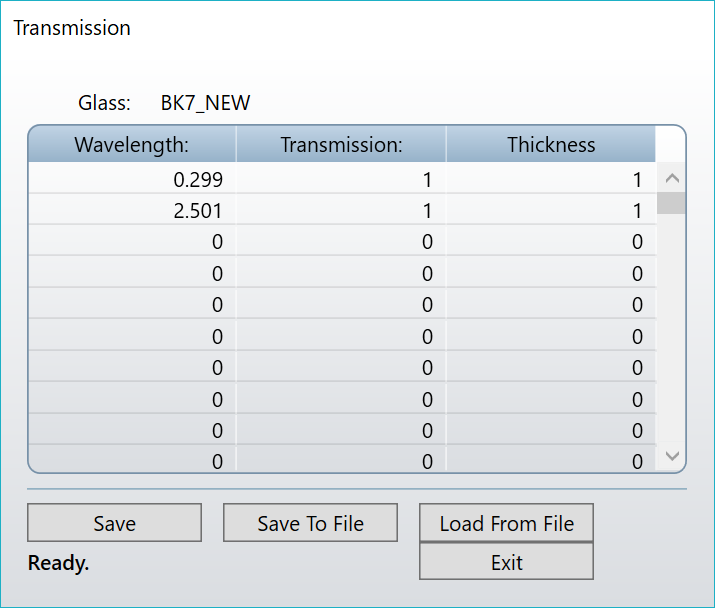Select transmission cell in first row
The height and width of the screenshot is (608, 715).
click(341, 179)
